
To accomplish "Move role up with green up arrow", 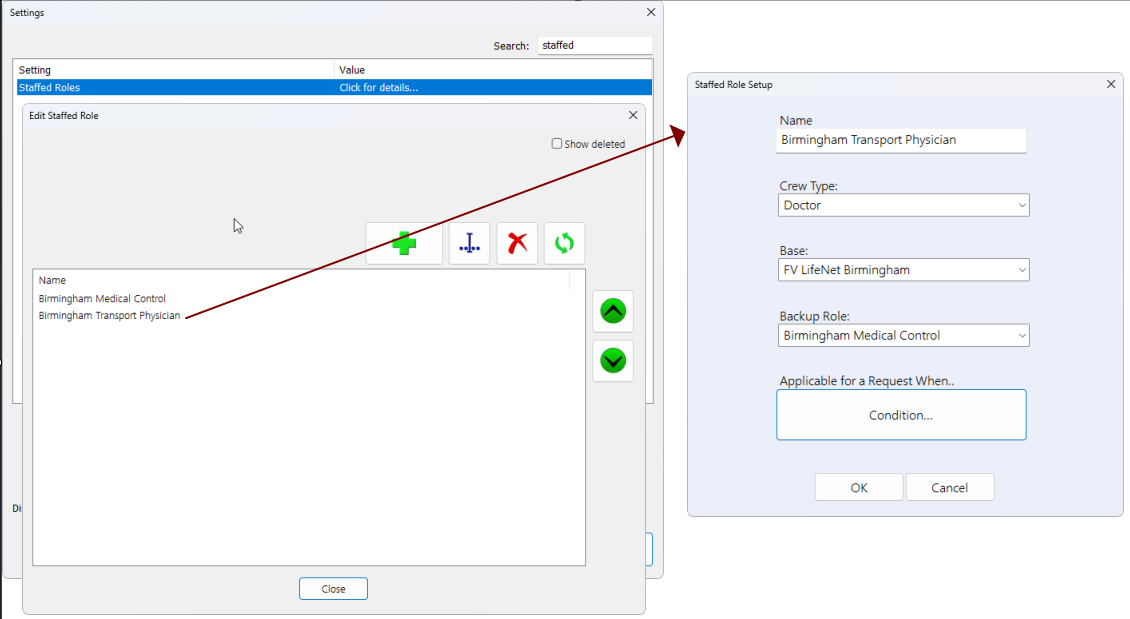I will [613, 311].
